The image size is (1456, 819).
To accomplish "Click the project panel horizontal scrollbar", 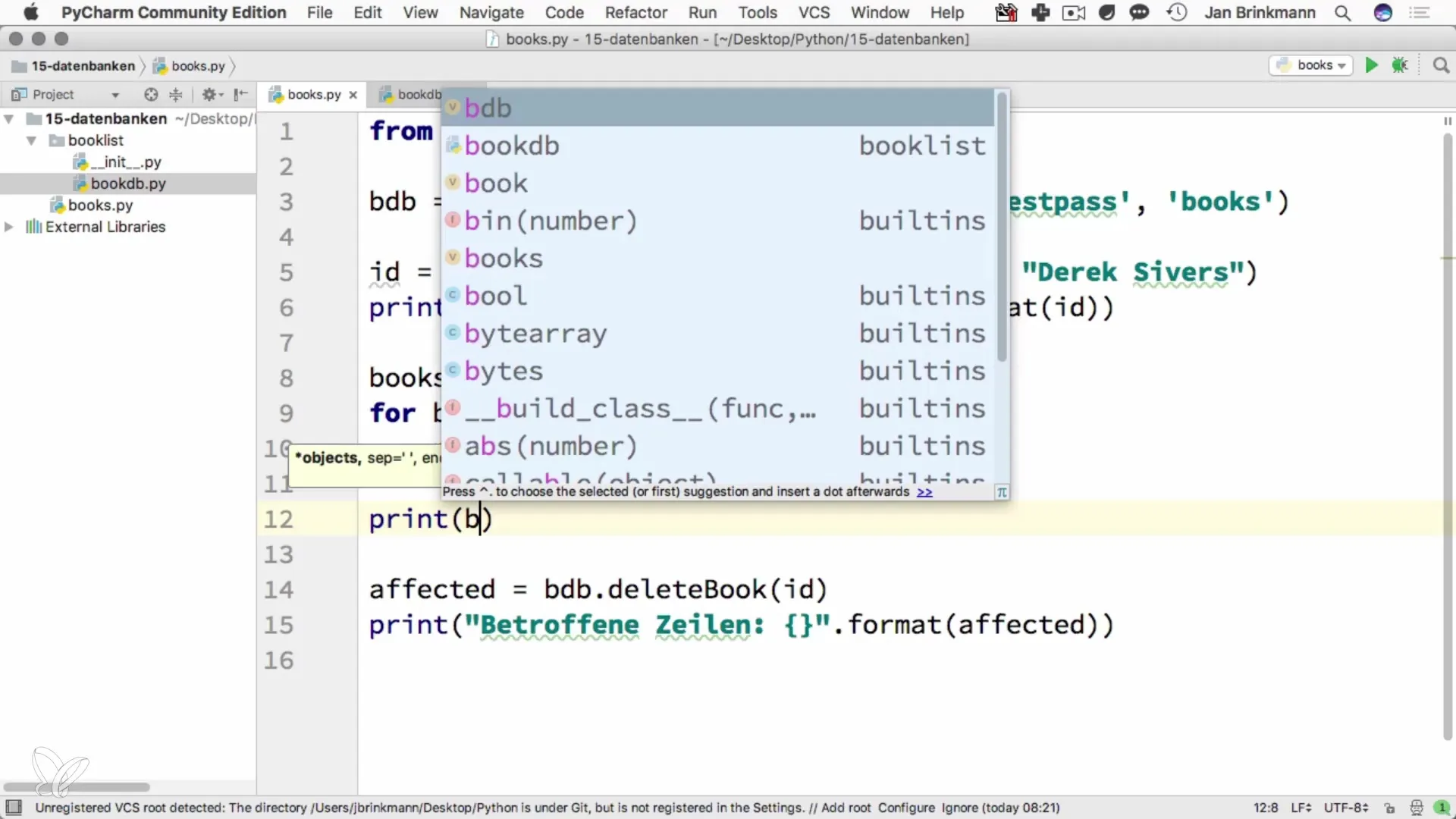I will click(x=77, y=787).
